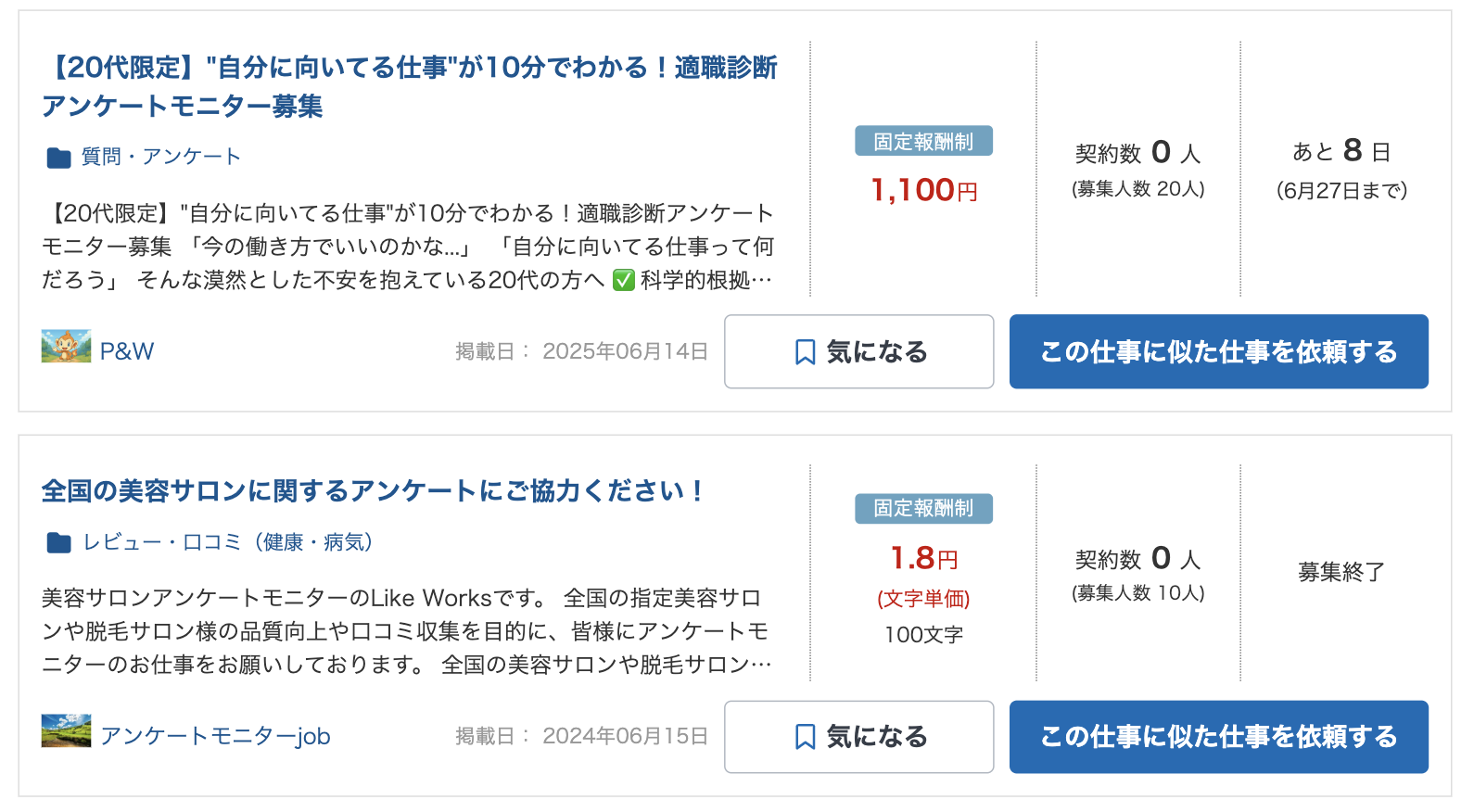Toggle 気になる for the 美容サロン job

point(858,737)
